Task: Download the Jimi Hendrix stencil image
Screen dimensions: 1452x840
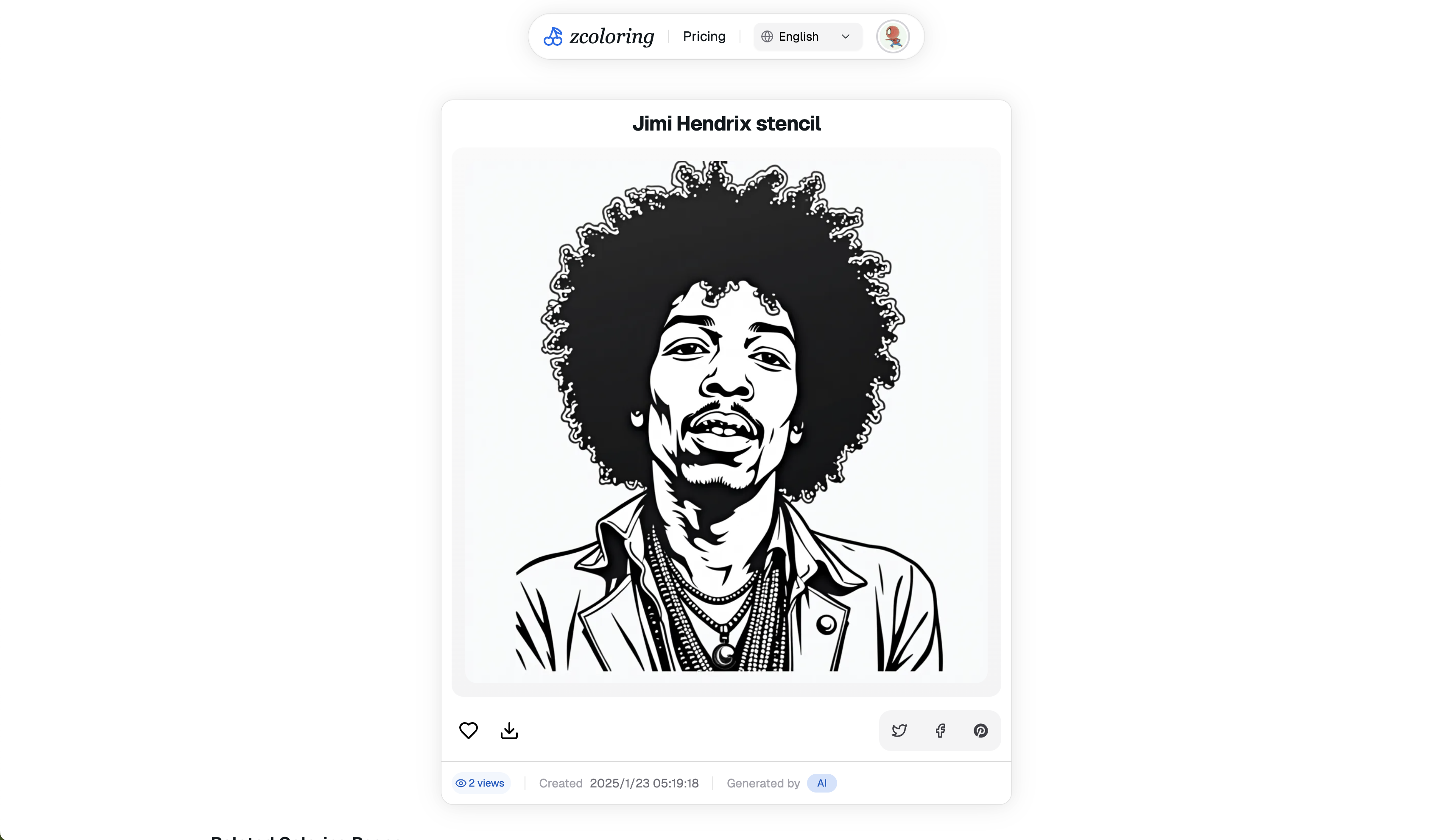Action: [509, 730]
